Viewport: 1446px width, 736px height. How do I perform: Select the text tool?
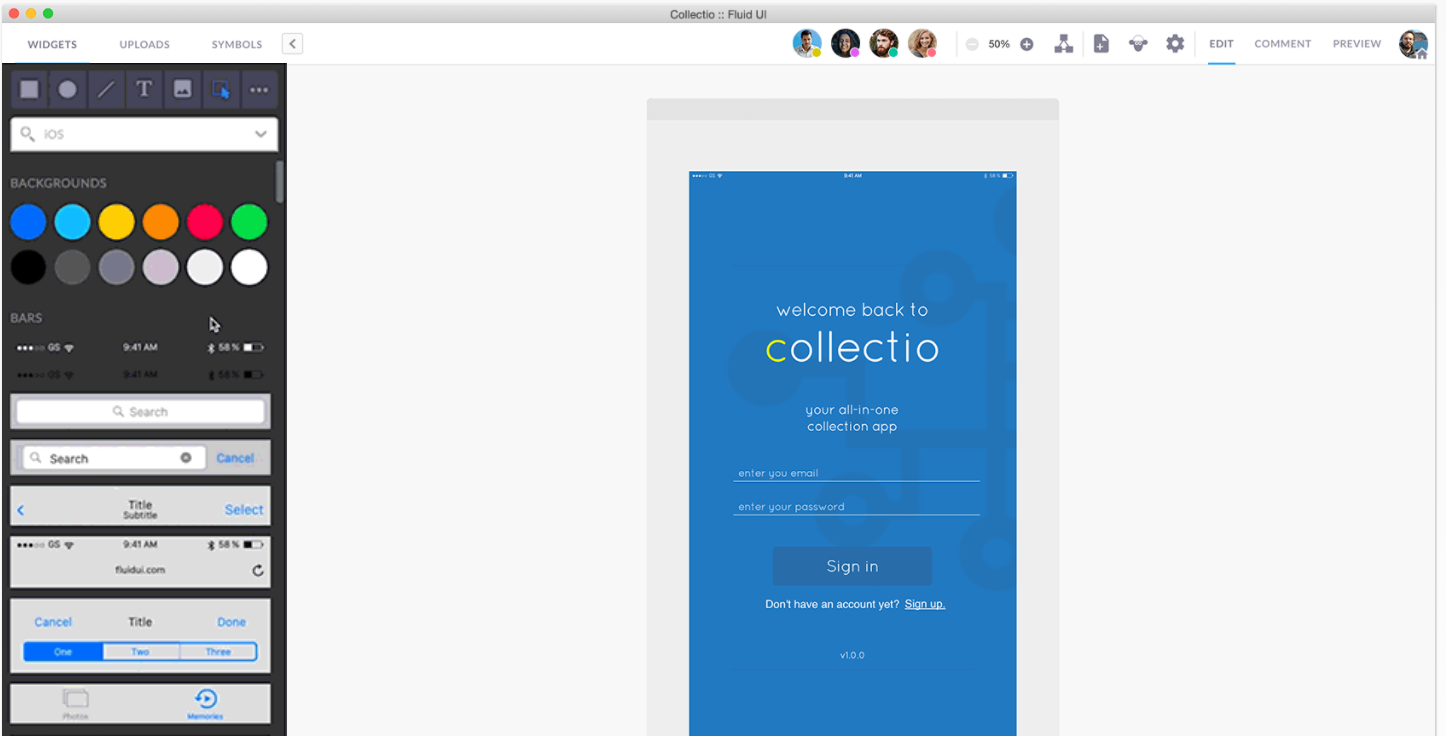coord(144,89)
